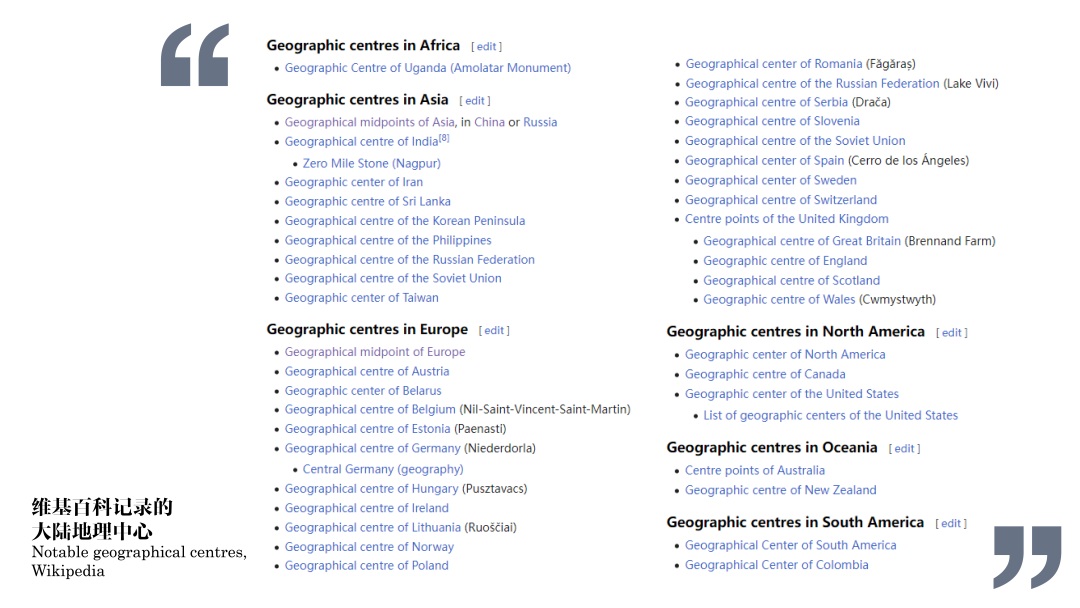Viewport: 1080px width, 608px height.
Task: Open Geographic Centre of Uganda link
Action: coord(427,68)
